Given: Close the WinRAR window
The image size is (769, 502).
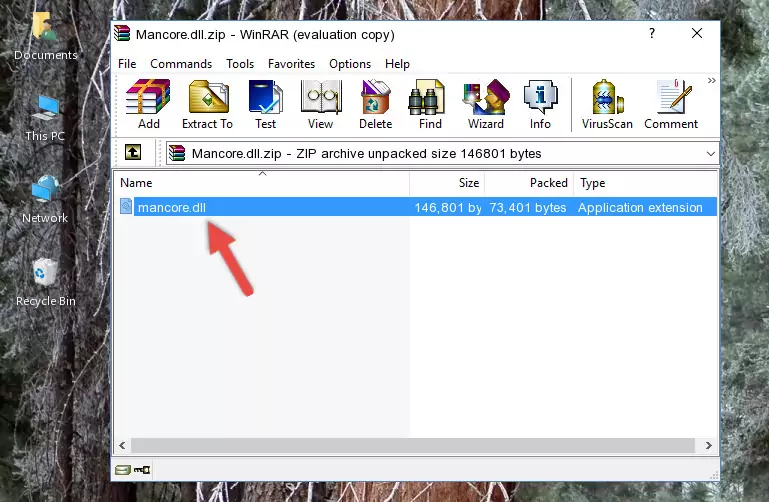Looking at the screenshot, I should tap(697, 33).
